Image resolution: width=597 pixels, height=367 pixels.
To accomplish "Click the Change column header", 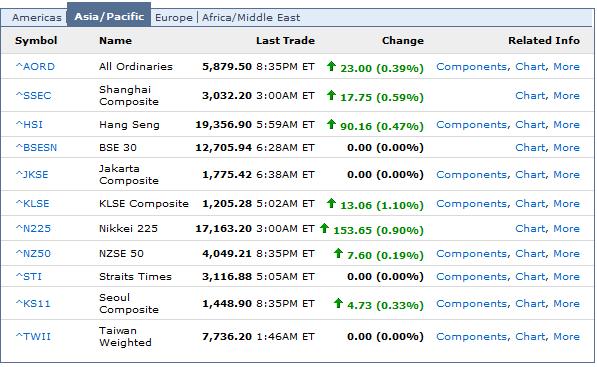I will pyautogui.click(x=403, y=40).
